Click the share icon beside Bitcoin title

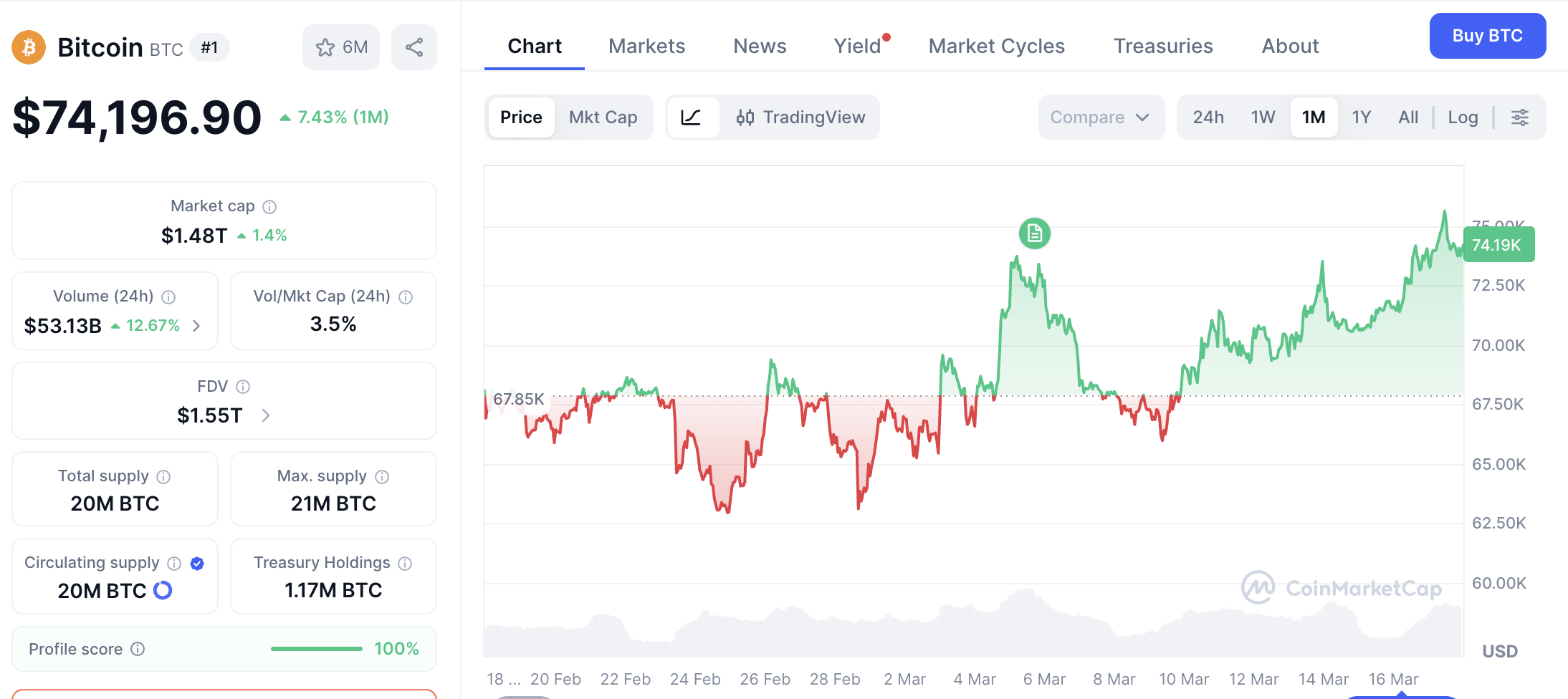(414, 47)
